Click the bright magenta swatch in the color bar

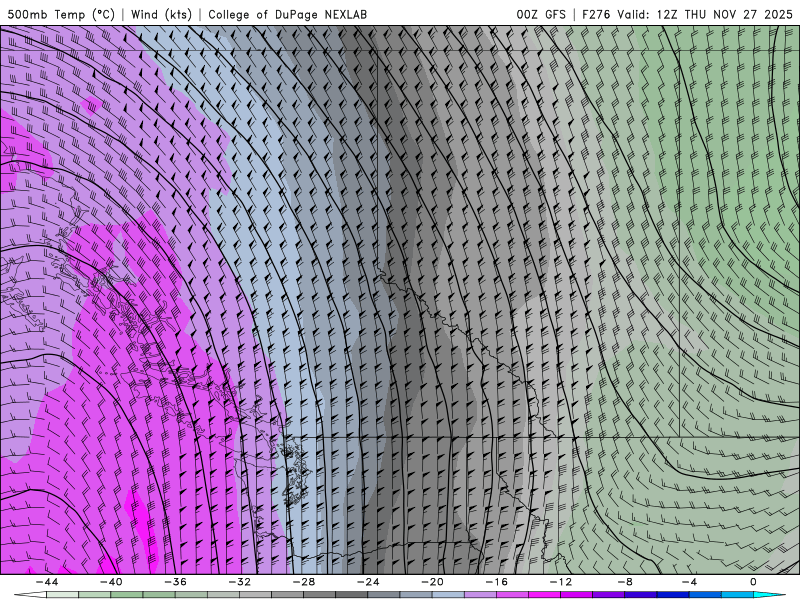coord(544,595)
